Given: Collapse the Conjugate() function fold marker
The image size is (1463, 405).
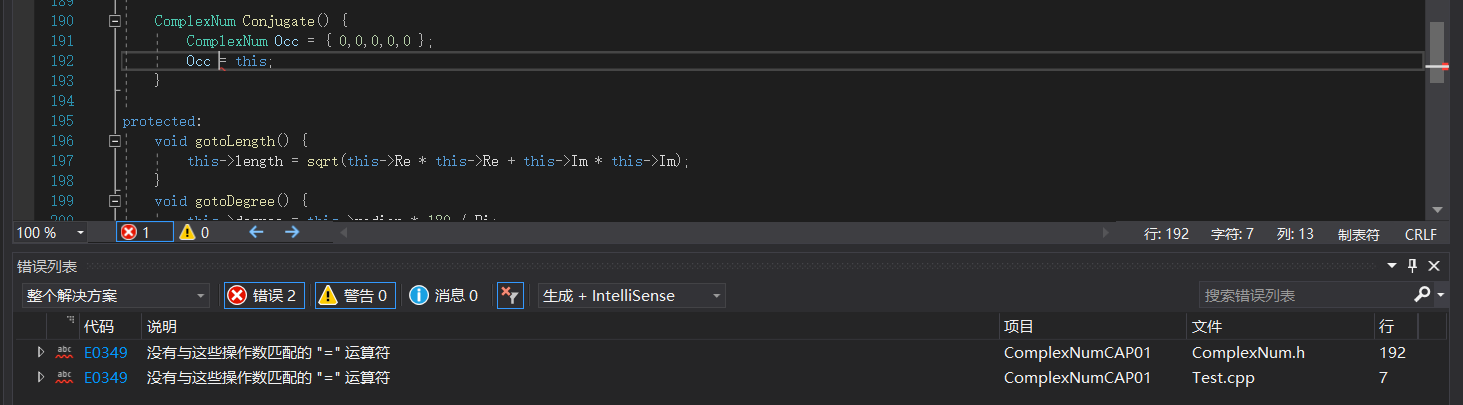Looking at the screenshot, I should (x=115, y=21).
